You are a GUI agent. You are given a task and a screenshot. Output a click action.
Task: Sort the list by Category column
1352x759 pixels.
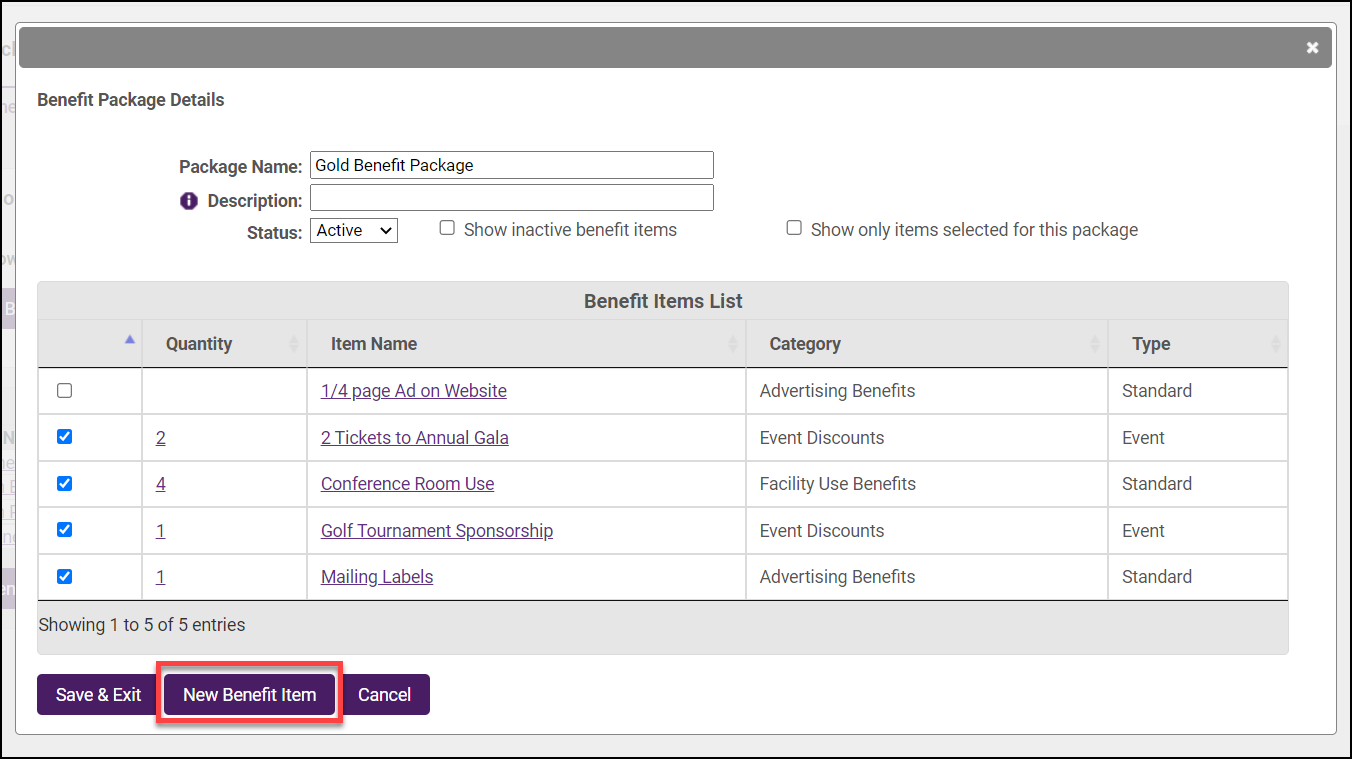tap(805, 344)
